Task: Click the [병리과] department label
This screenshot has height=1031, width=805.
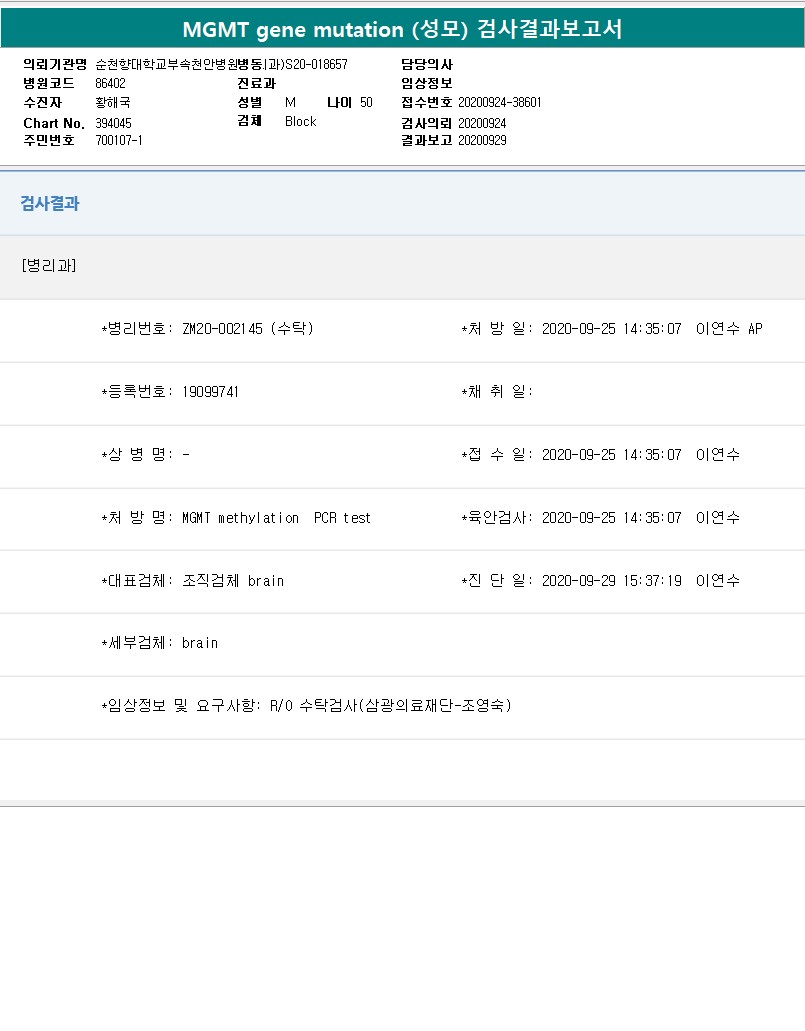Action: 49,266
